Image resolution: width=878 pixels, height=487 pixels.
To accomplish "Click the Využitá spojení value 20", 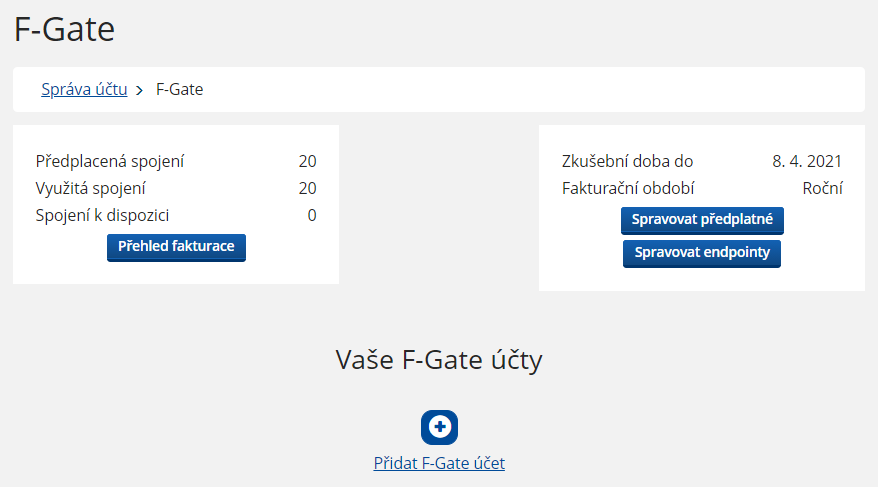I will click(307, 188).
